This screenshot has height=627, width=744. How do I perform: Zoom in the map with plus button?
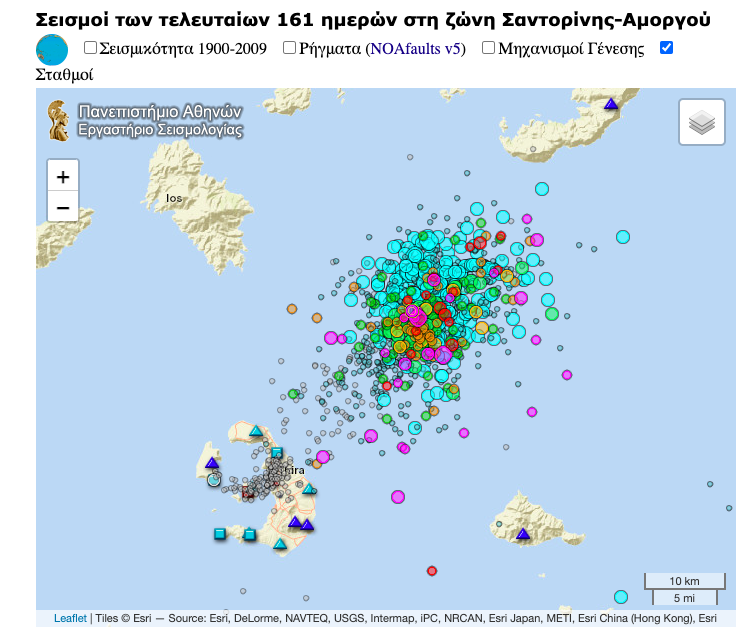(63, 177)
